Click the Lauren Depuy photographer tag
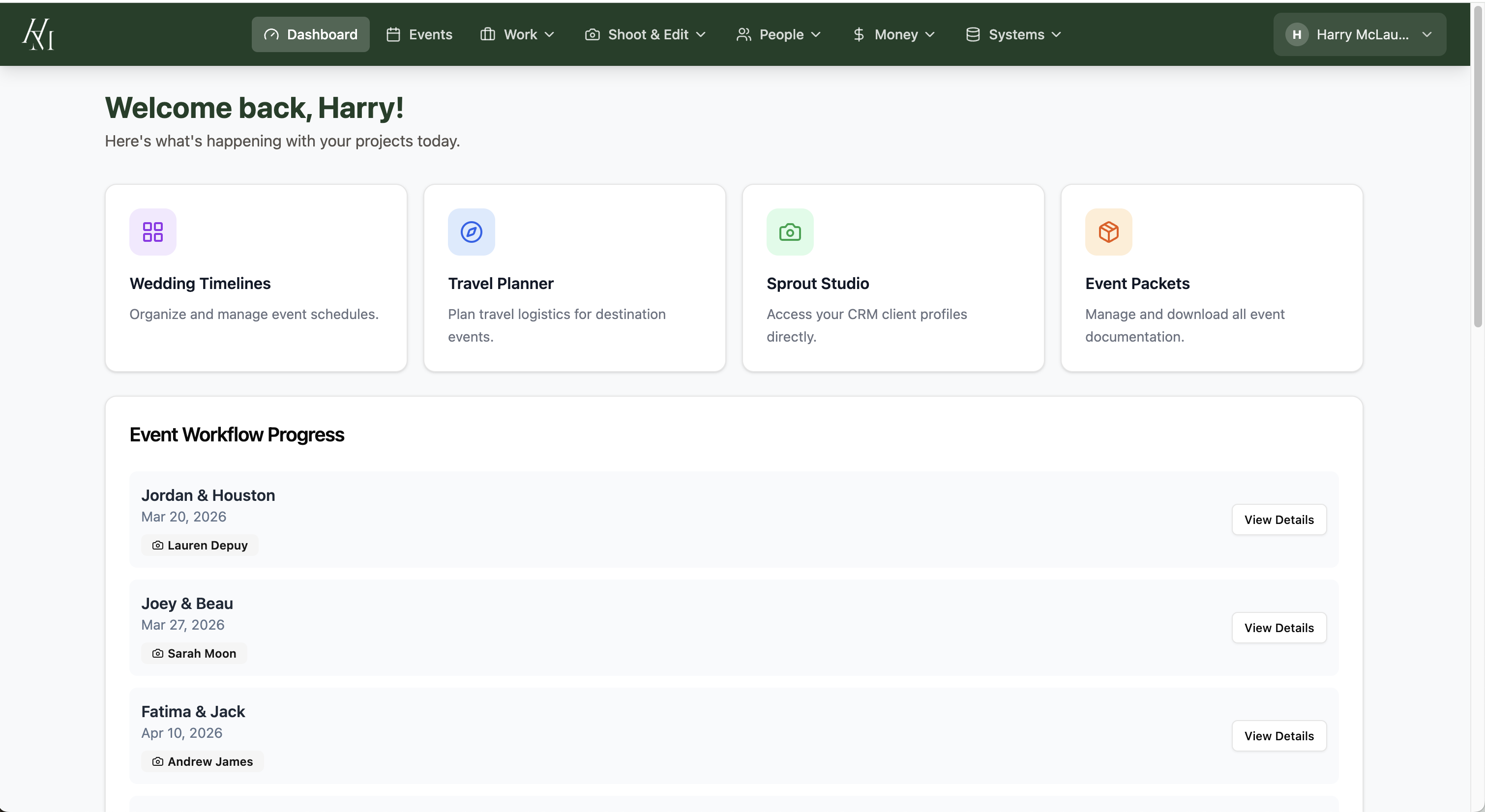The height and width of the screenshot is (812, 1485). click(x=200, y=545)
